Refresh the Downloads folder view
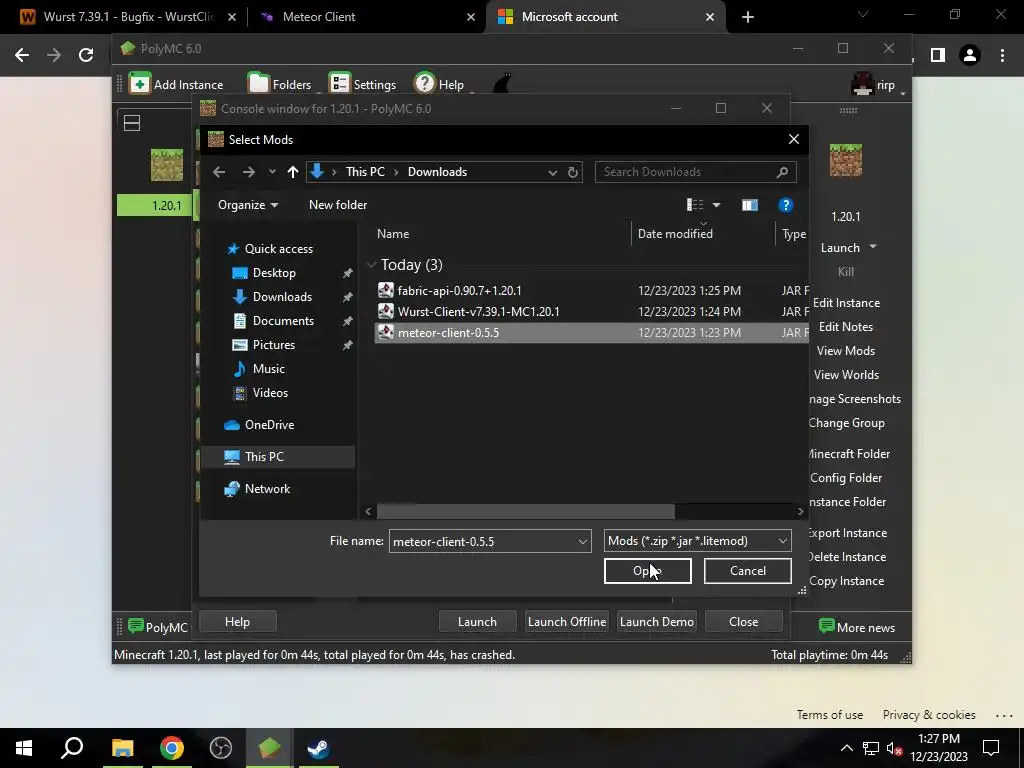The height and width of the screenshot is (768, 1024). tap(573, 172)
